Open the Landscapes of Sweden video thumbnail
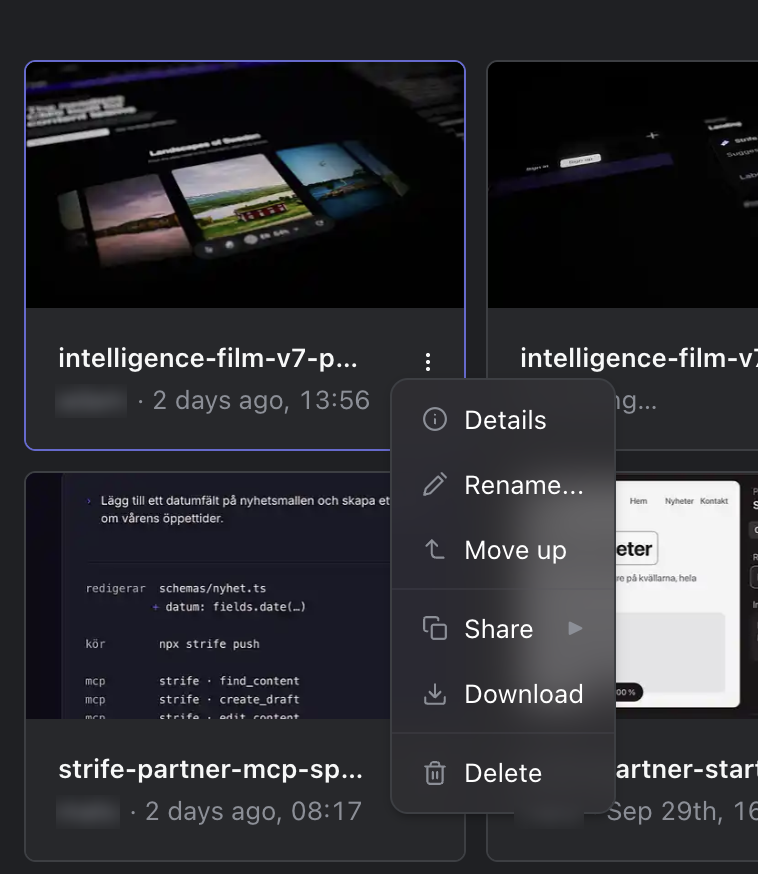The image size is (758, 874). point(245,185)
